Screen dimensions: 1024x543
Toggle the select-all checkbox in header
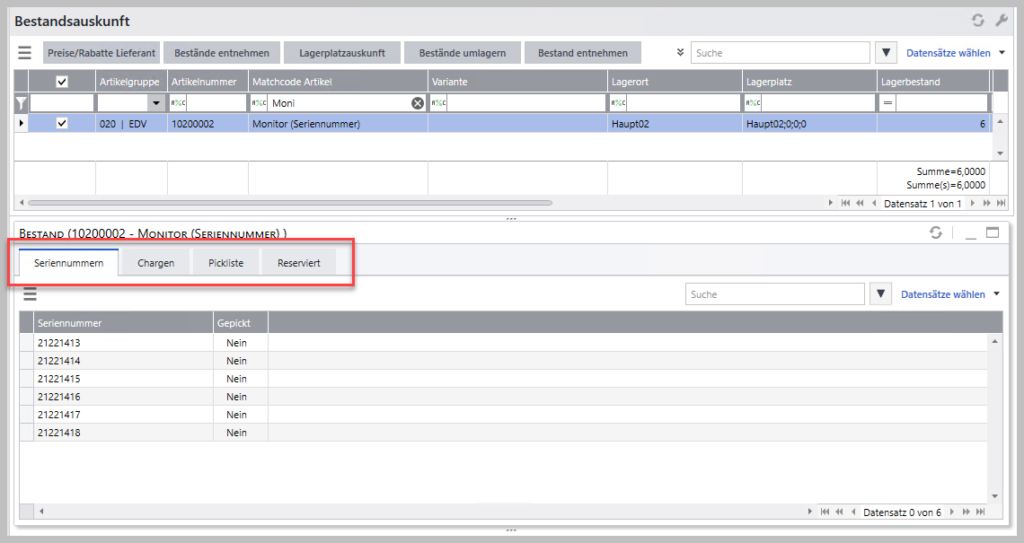(x=62, y=82)
